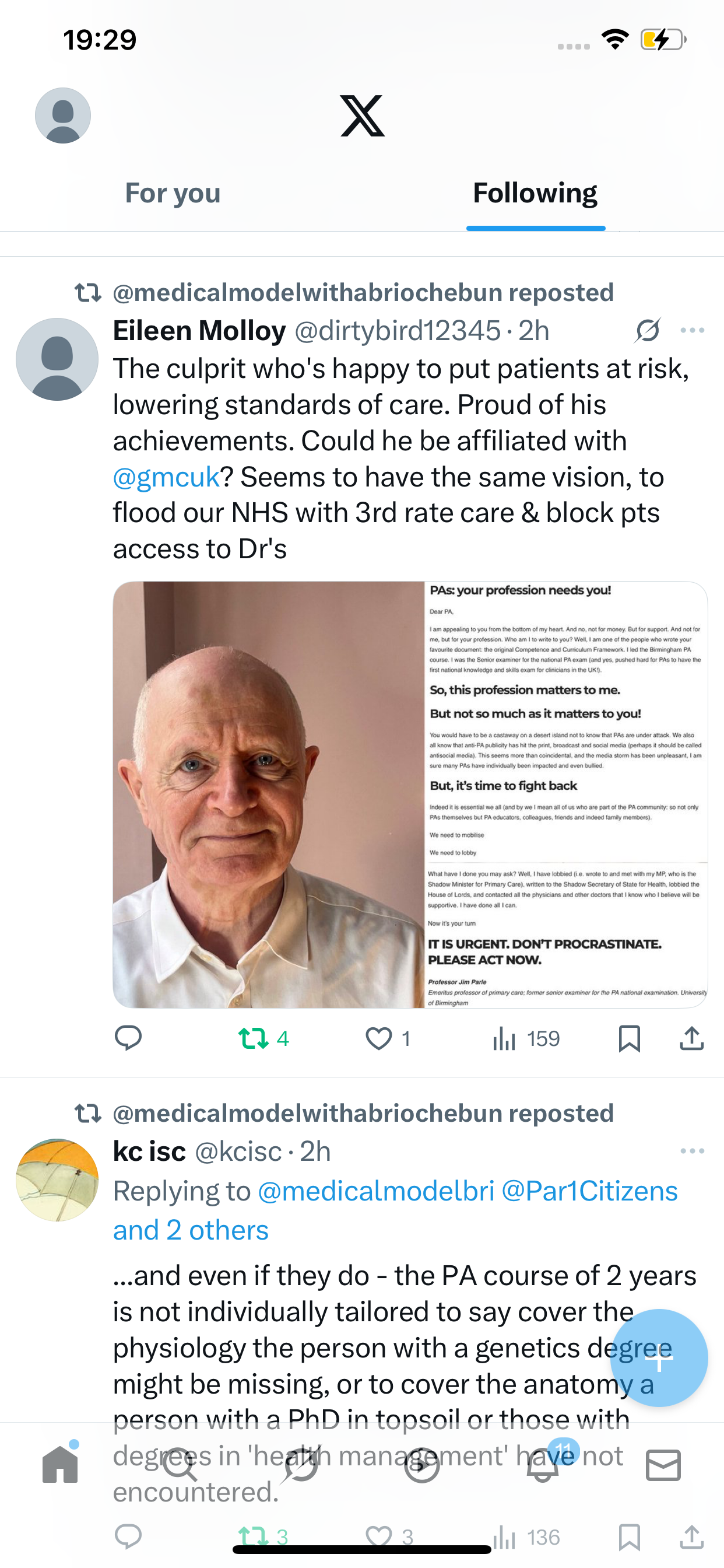The height and width of the screenshot is (1568, 724).
Task: Tap the floating compose post button
Action: [659, 1357]
